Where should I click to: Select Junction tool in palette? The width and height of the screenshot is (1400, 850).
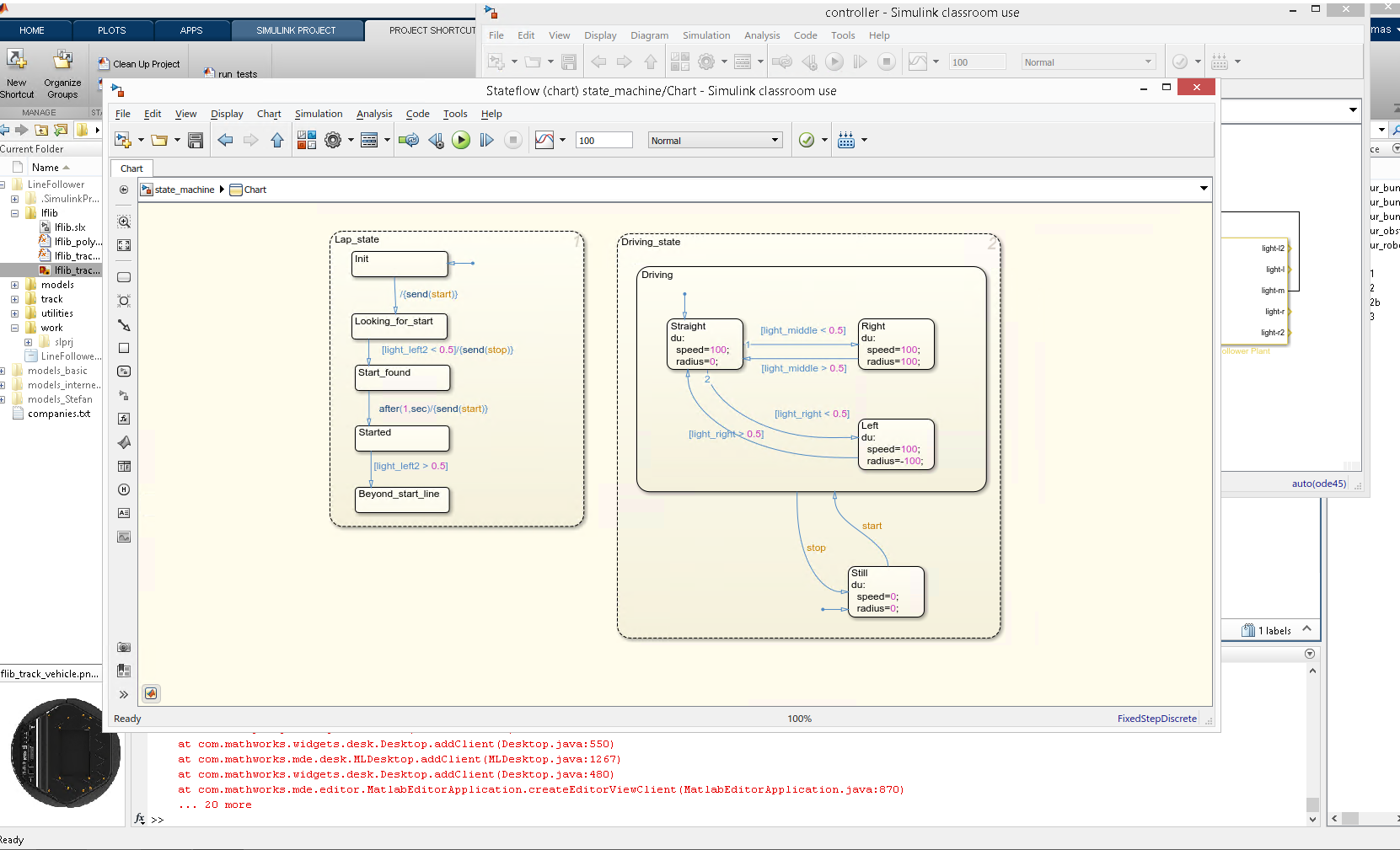point(124,301)
